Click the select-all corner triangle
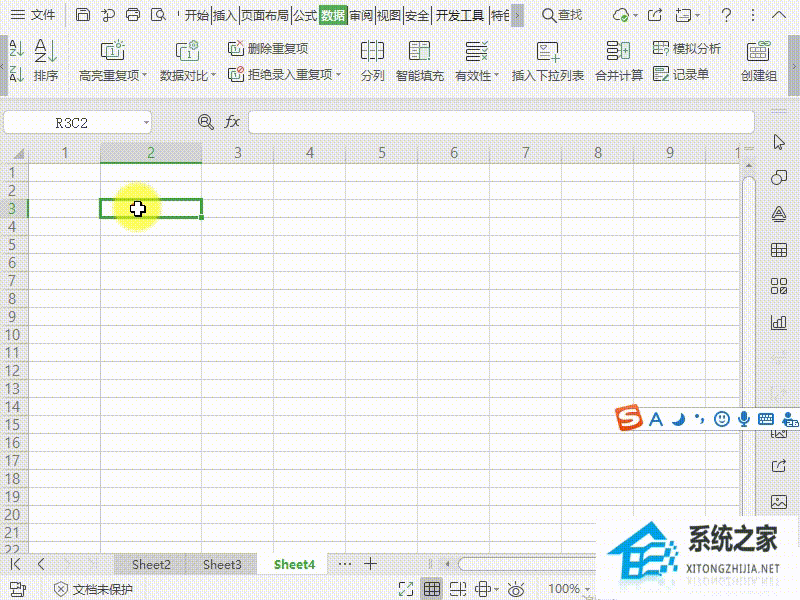 click(18, 154)
